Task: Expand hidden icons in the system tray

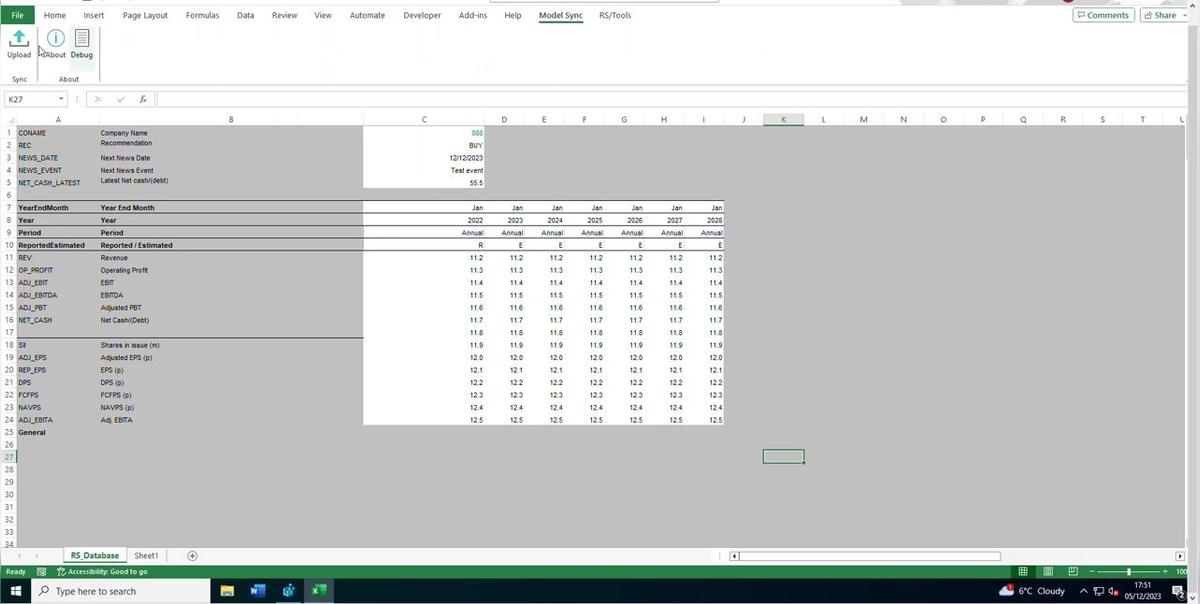Action: [1084, 590]
